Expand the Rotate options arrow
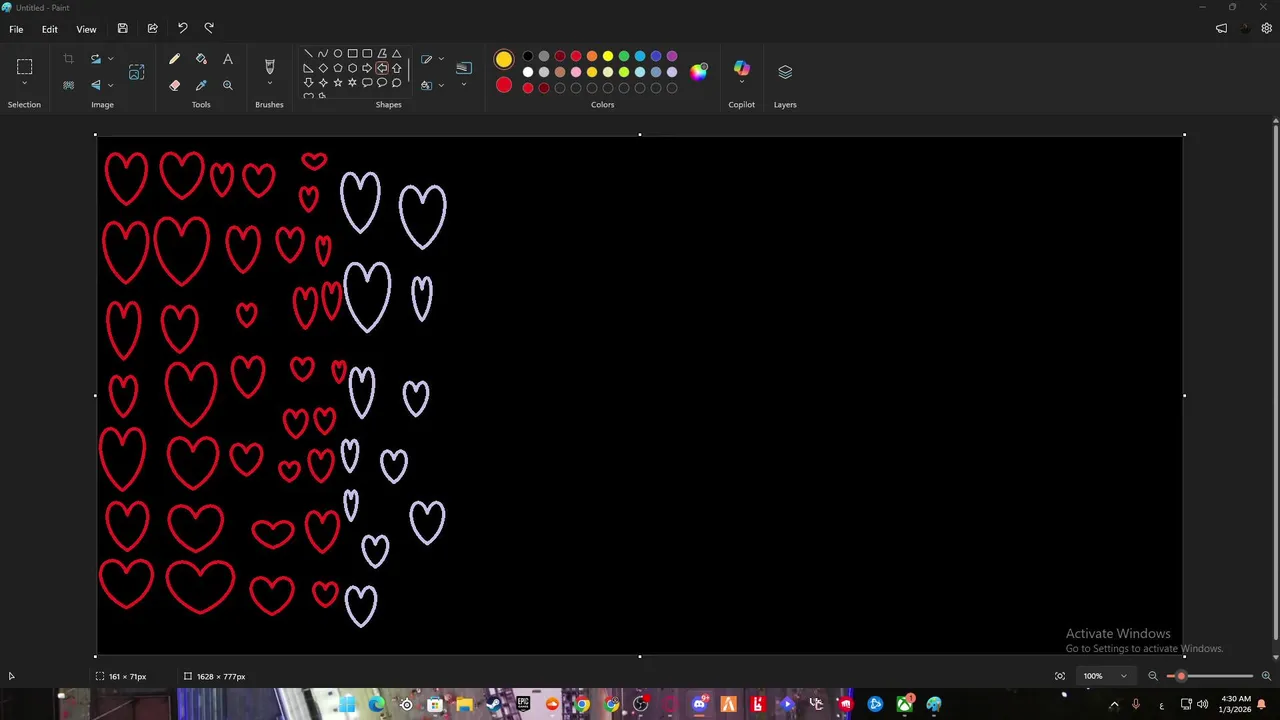Viewport: 1280px width, 720px height. click(110, 60)
